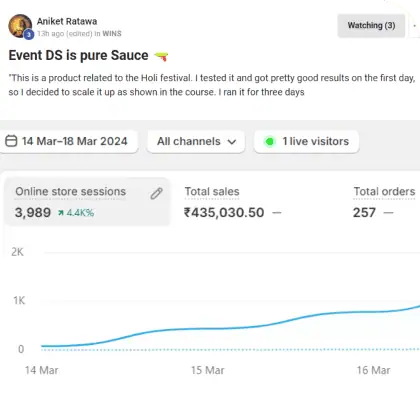This screenshot has height=420, width=420.
Task: Open Aniket Ratawa's profile avatar
Action: [x=20, y=26]
